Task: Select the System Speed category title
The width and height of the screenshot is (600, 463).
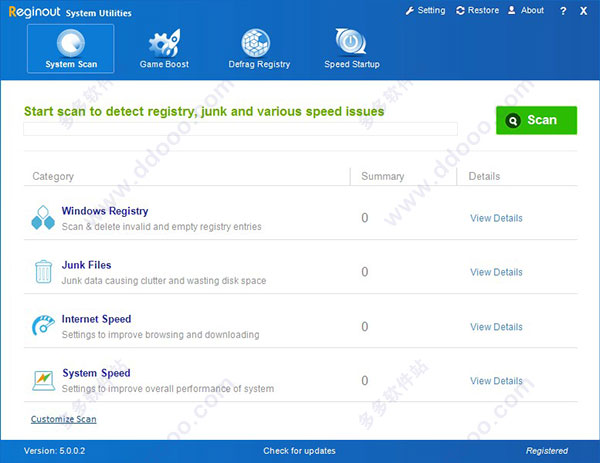Action: click(x=96, y=373)
